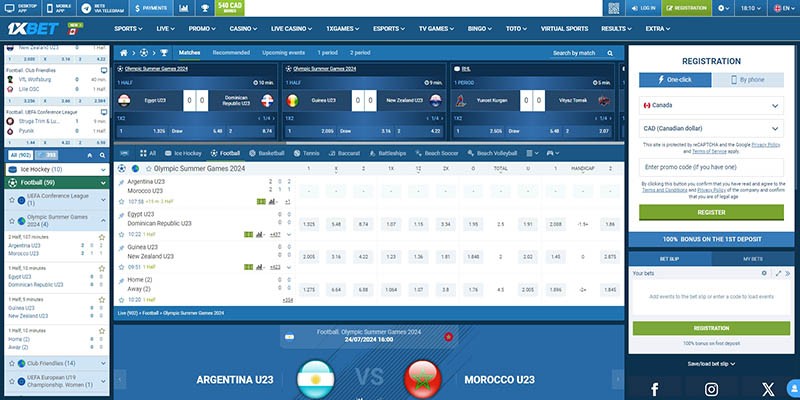Open match pitch view for Egypt U23 row

248,234
